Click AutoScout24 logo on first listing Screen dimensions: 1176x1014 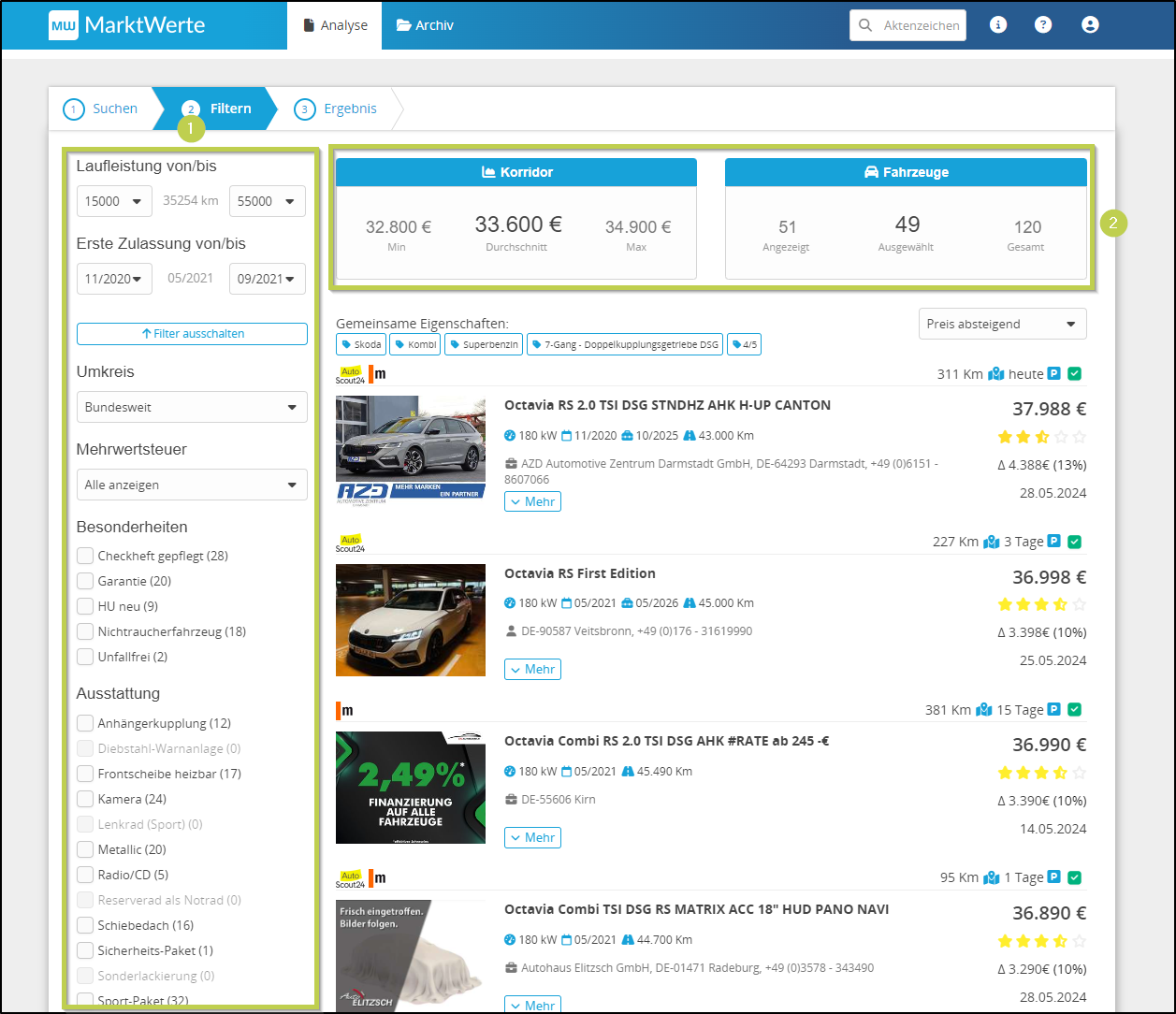(350, 374)
